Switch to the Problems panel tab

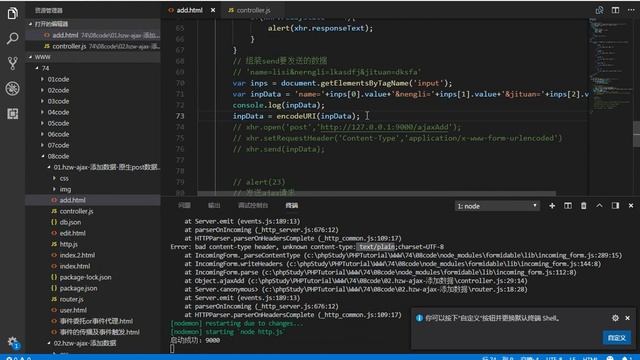[x=184, y=205]
